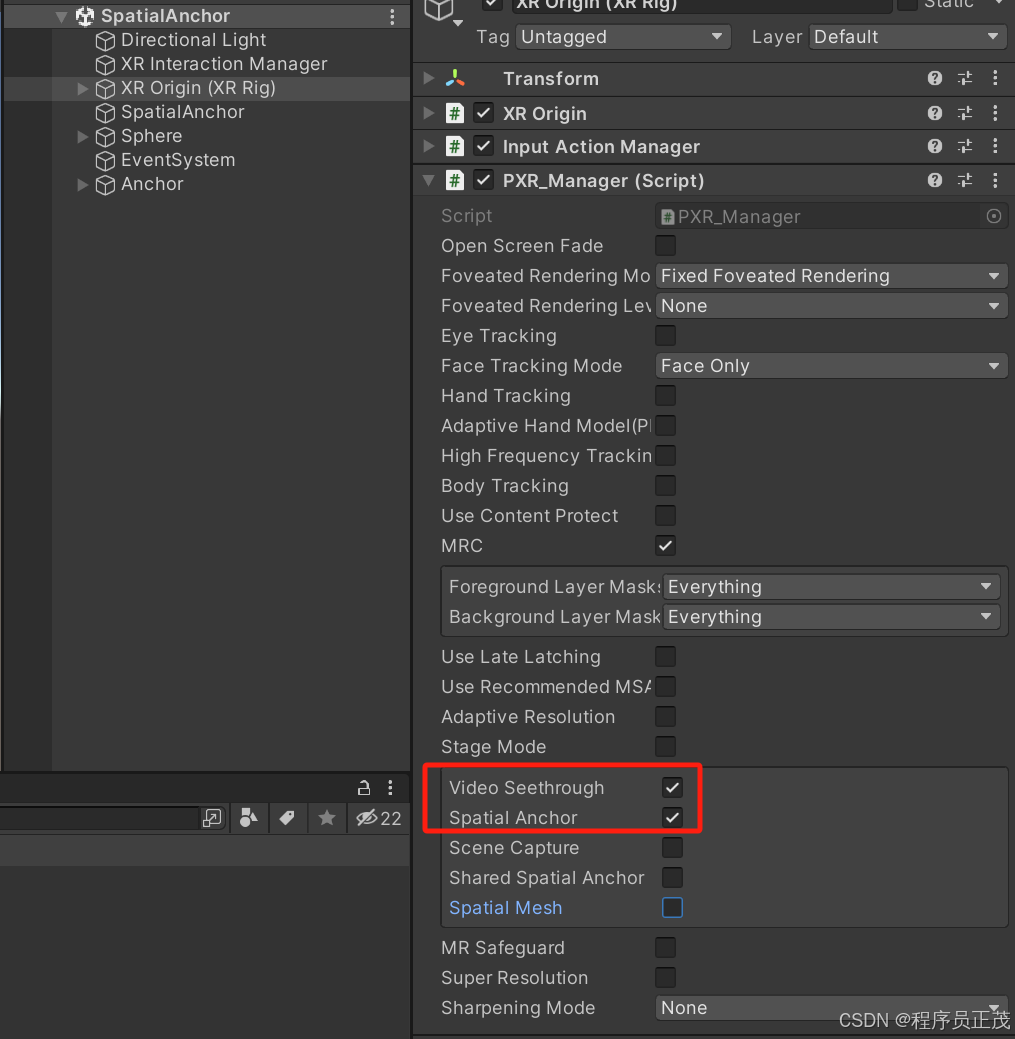Screen dimensions: 1015x1039
Task: Open Face Tracking Mode dropdown
Action: [831, 366]
